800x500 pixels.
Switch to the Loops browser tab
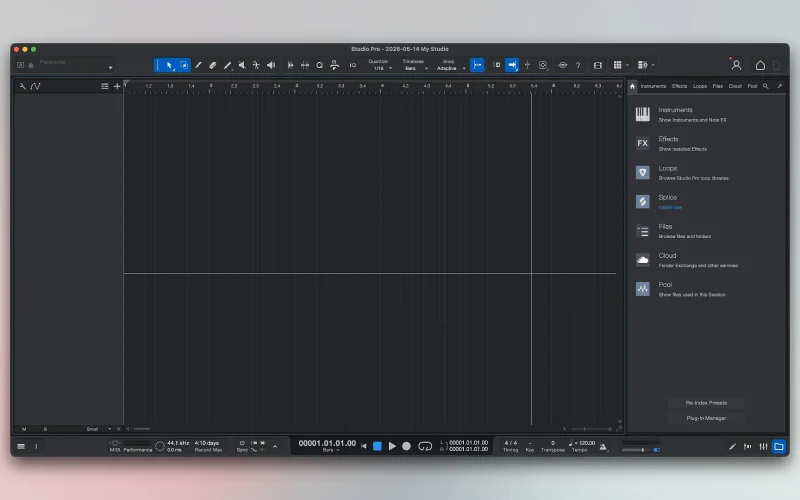(x=700, y=86)
